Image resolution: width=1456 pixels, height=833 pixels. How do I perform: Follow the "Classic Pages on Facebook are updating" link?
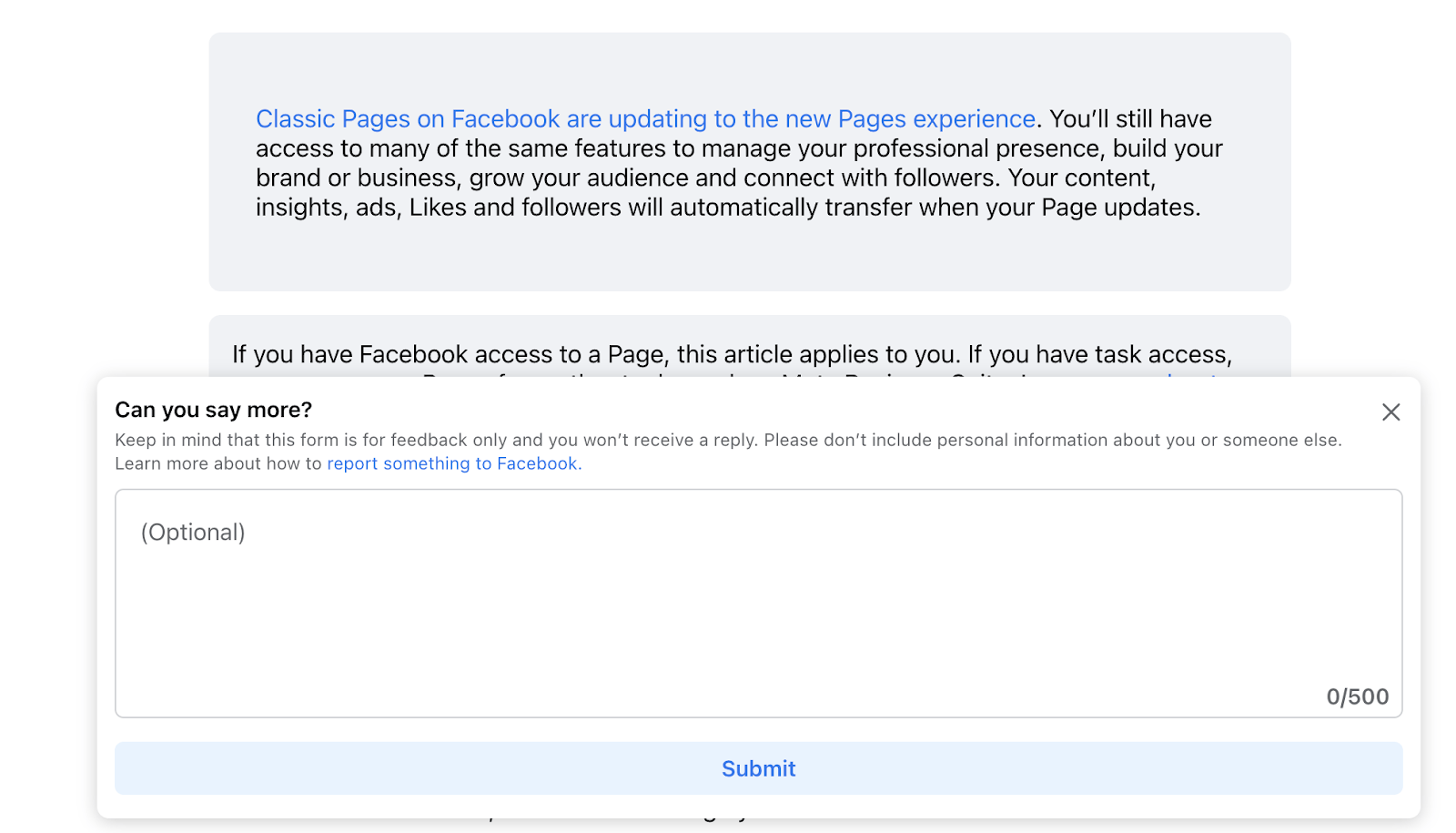point(645,119)
